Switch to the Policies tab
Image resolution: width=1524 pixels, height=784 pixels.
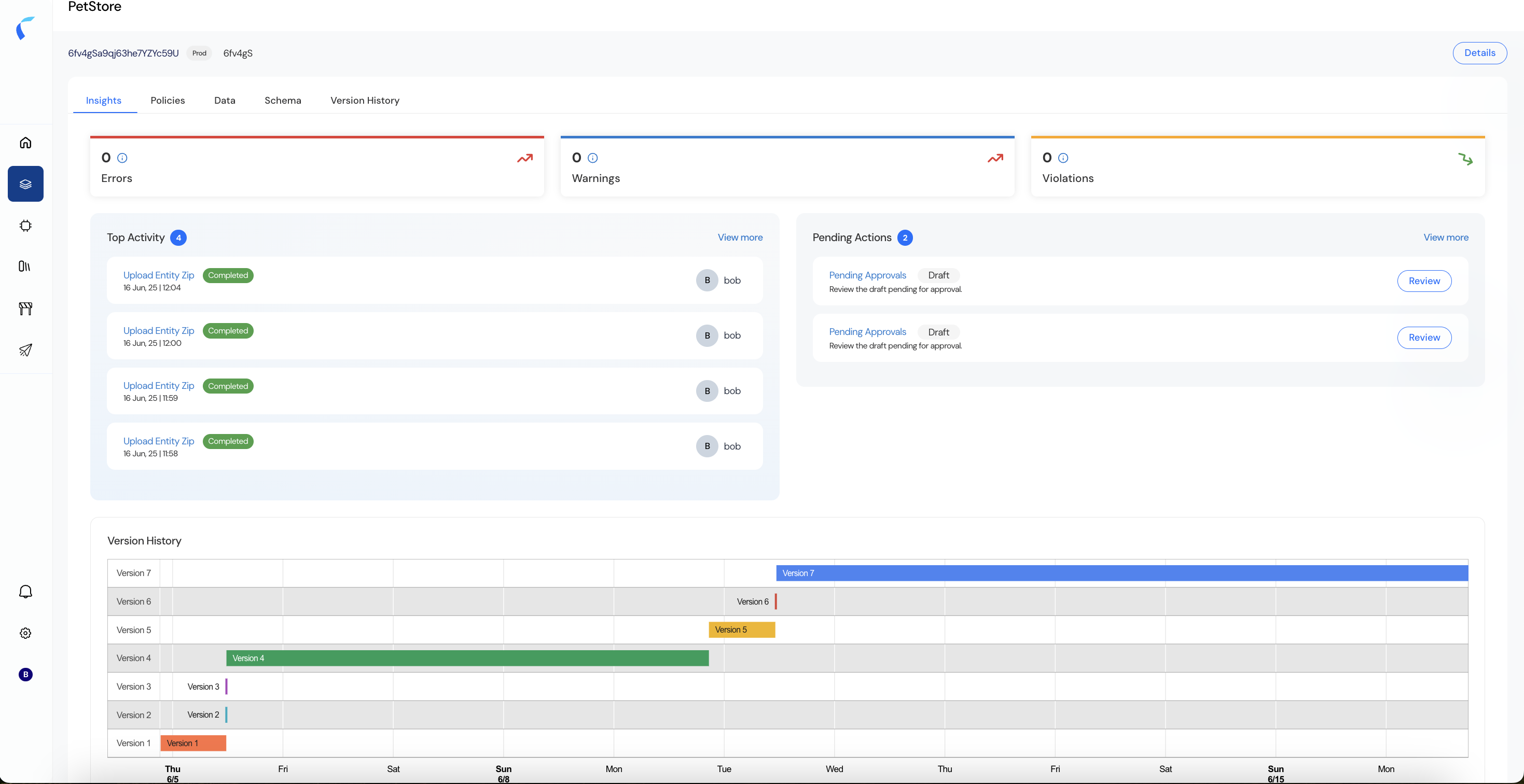pos(168,101)
